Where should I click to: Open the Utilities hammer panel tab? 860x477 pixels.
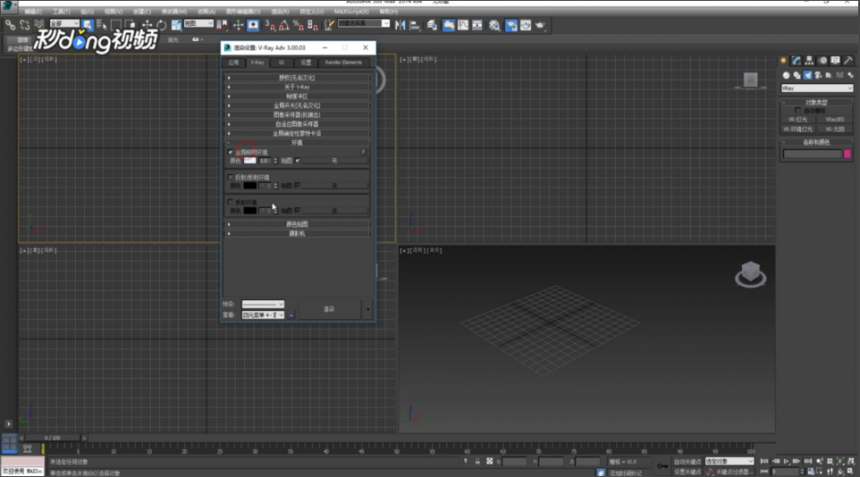click(x=848, y=60)
